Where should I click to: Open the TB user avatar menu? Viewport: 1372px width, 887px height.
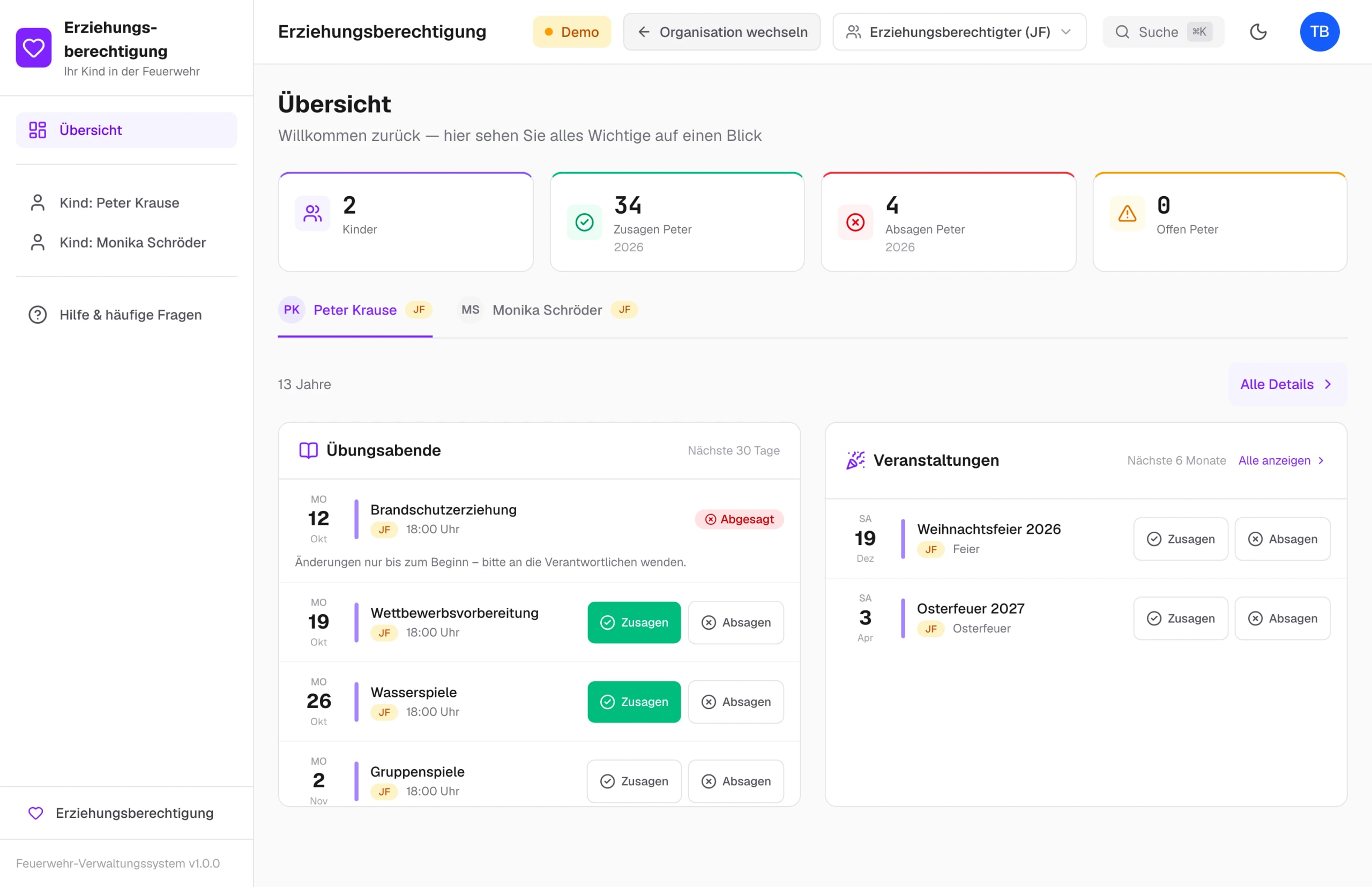tap(1319, 32)
